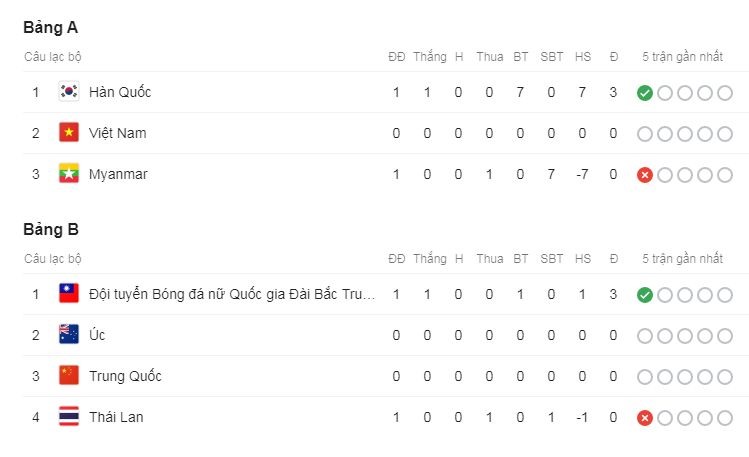749x457 pixels.
Task: Click the Chinese Taipei flag icon
Action: 69,294
